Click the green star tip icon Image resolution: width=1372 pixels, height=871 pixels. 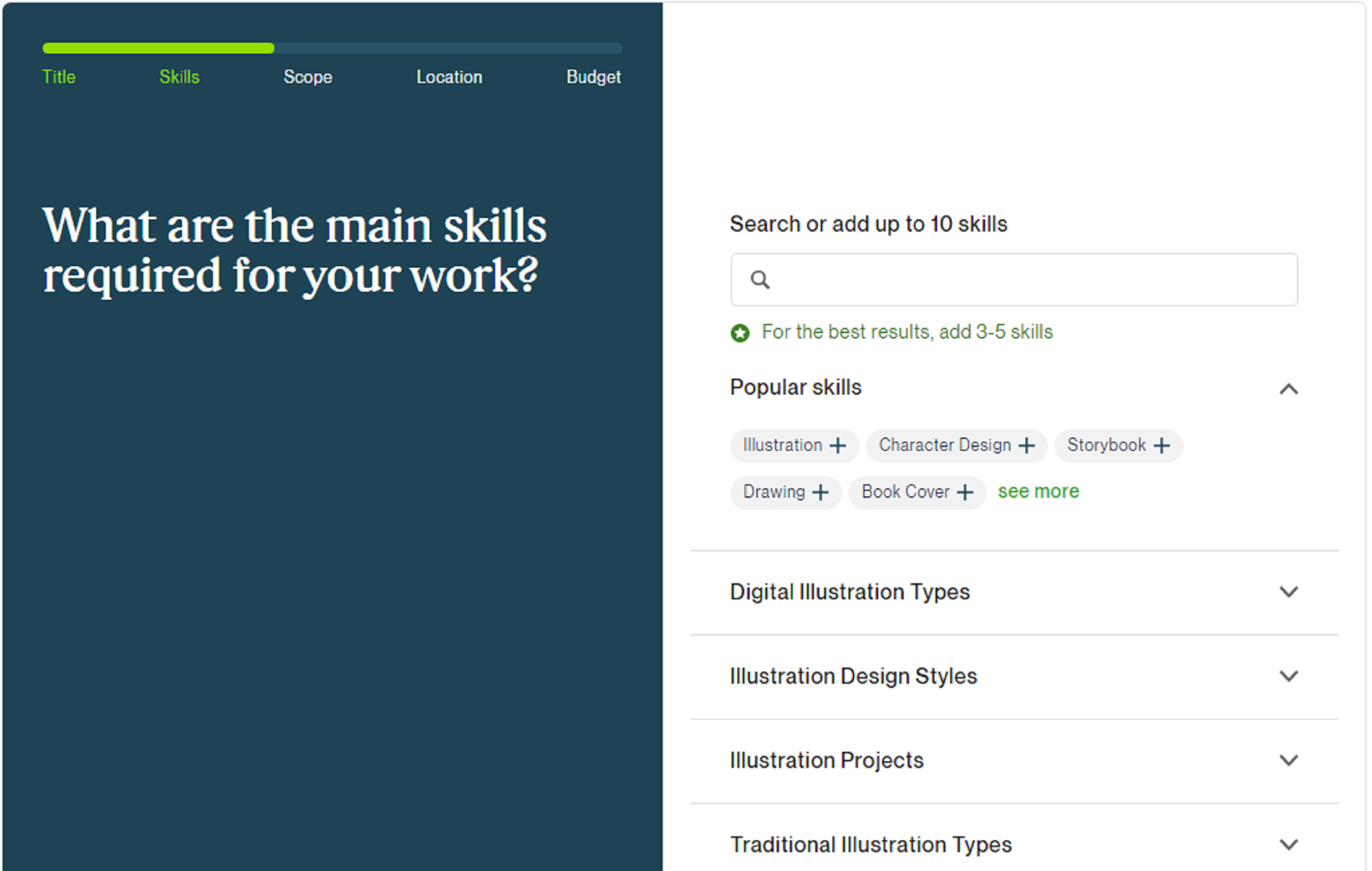[x=740, y=333]
